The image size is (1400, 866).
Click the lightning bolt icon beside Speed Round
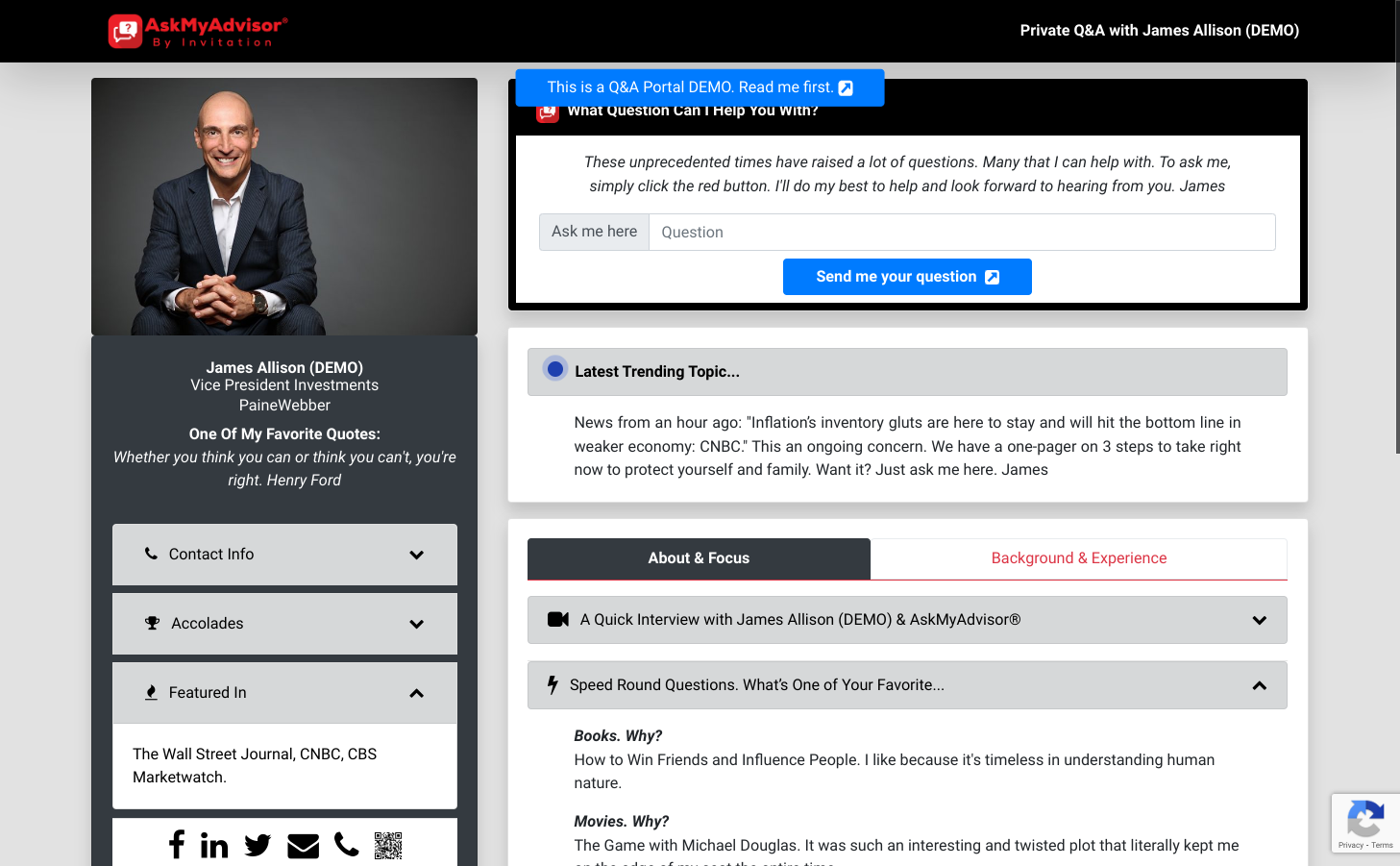point(553,685)
